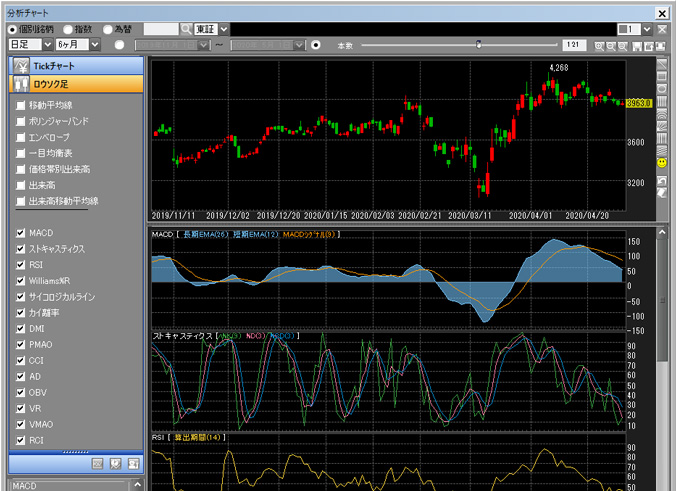Click the zoom-in magnifier icon

click(599, 46)
